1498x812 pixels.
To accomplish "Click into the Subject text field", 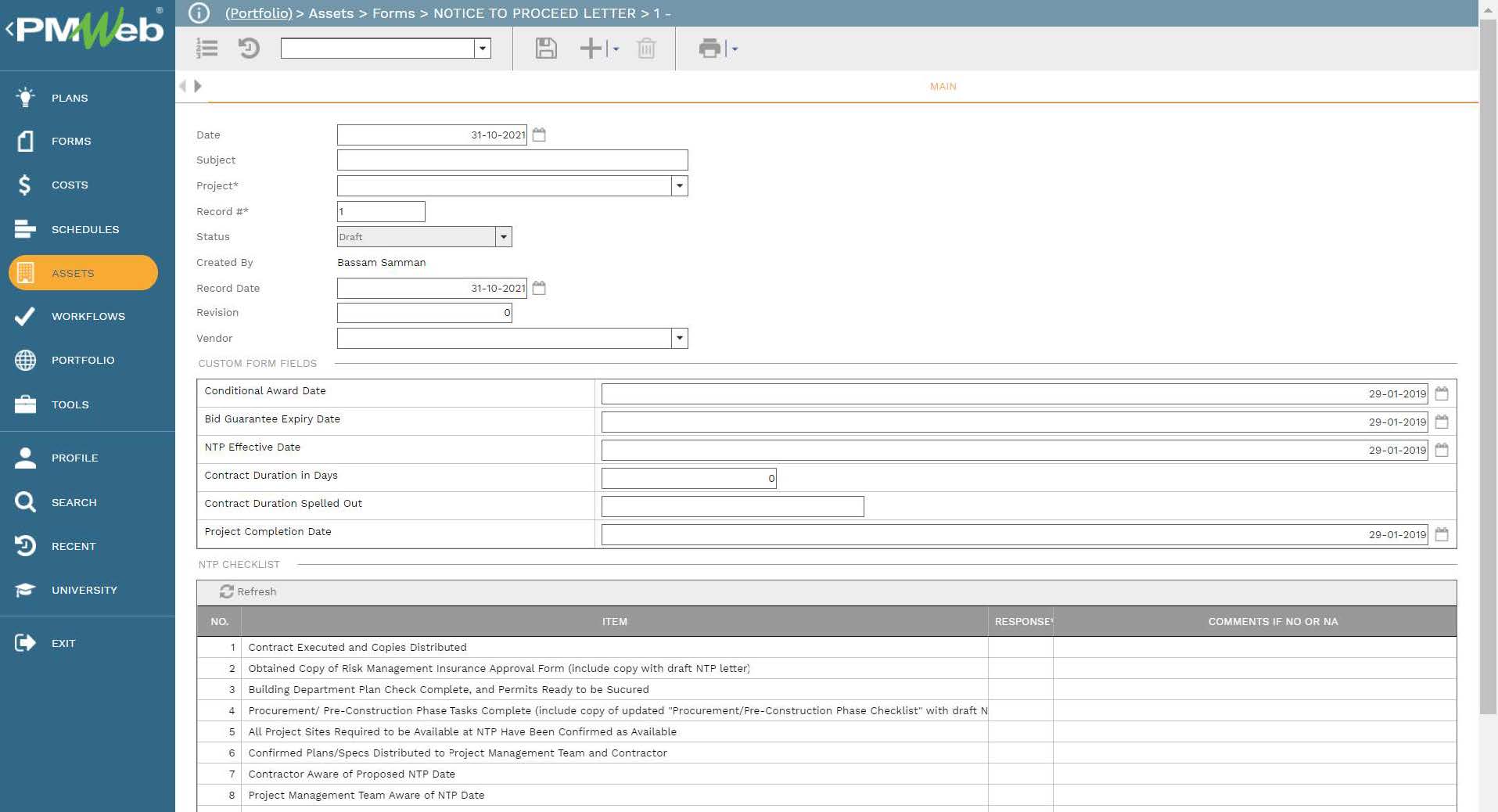I will point(512,160).
